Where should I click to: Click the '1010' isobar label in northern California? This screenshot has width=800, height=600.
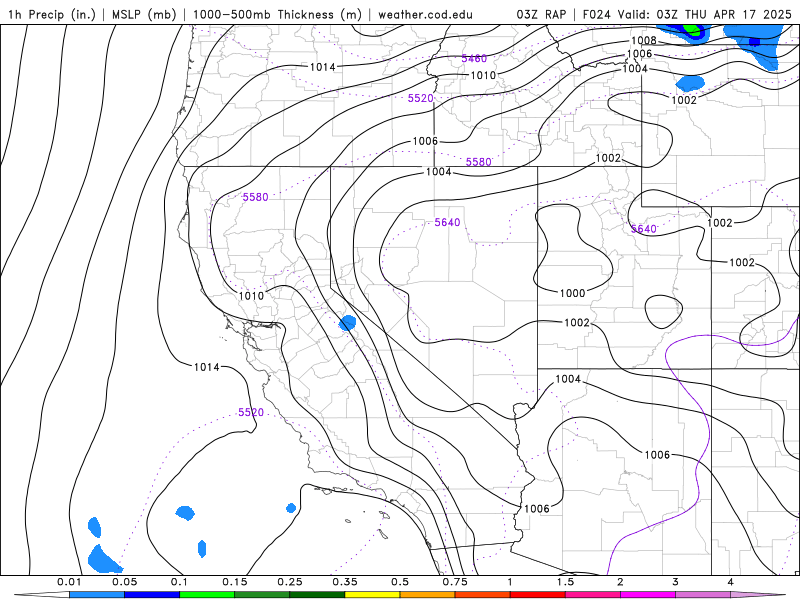(x=252, y=296)
